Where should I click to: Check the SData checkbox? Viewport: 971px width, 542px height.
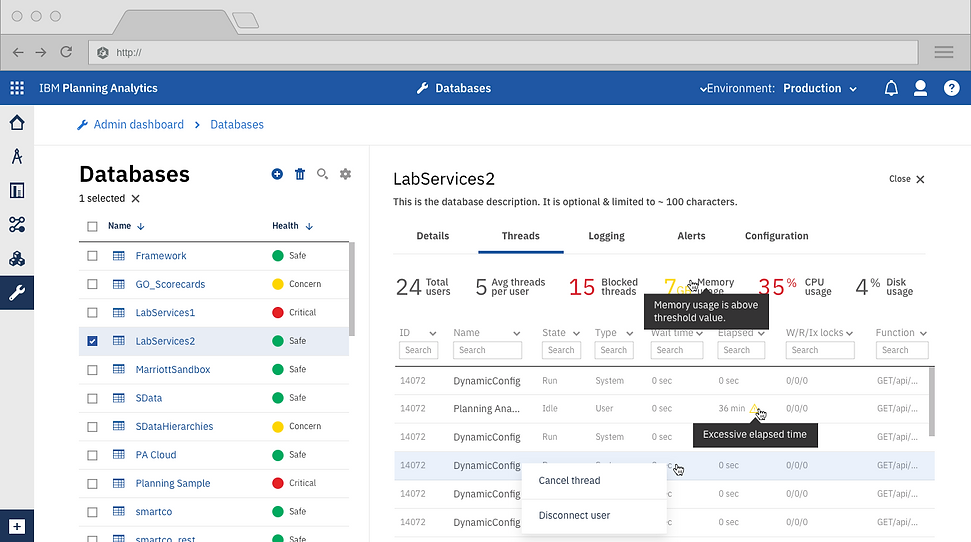click(92, 398)
